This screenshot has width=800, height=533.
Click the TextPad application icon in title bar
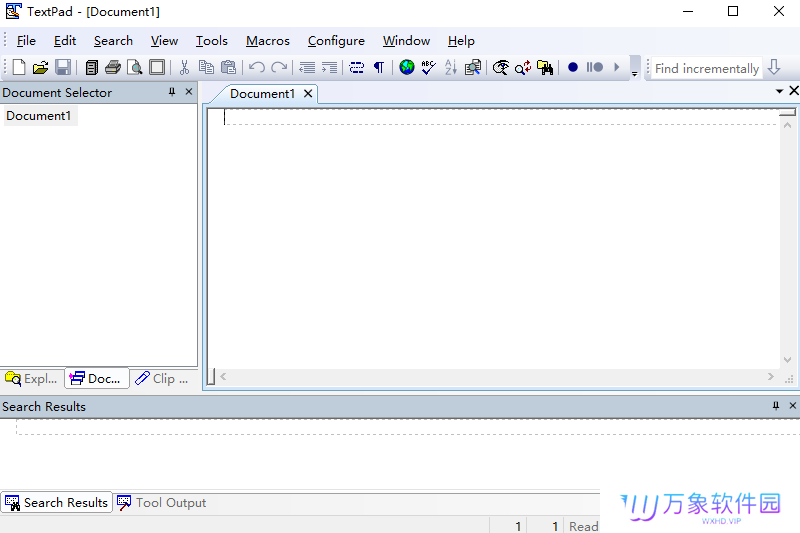(x=13, y=11)
